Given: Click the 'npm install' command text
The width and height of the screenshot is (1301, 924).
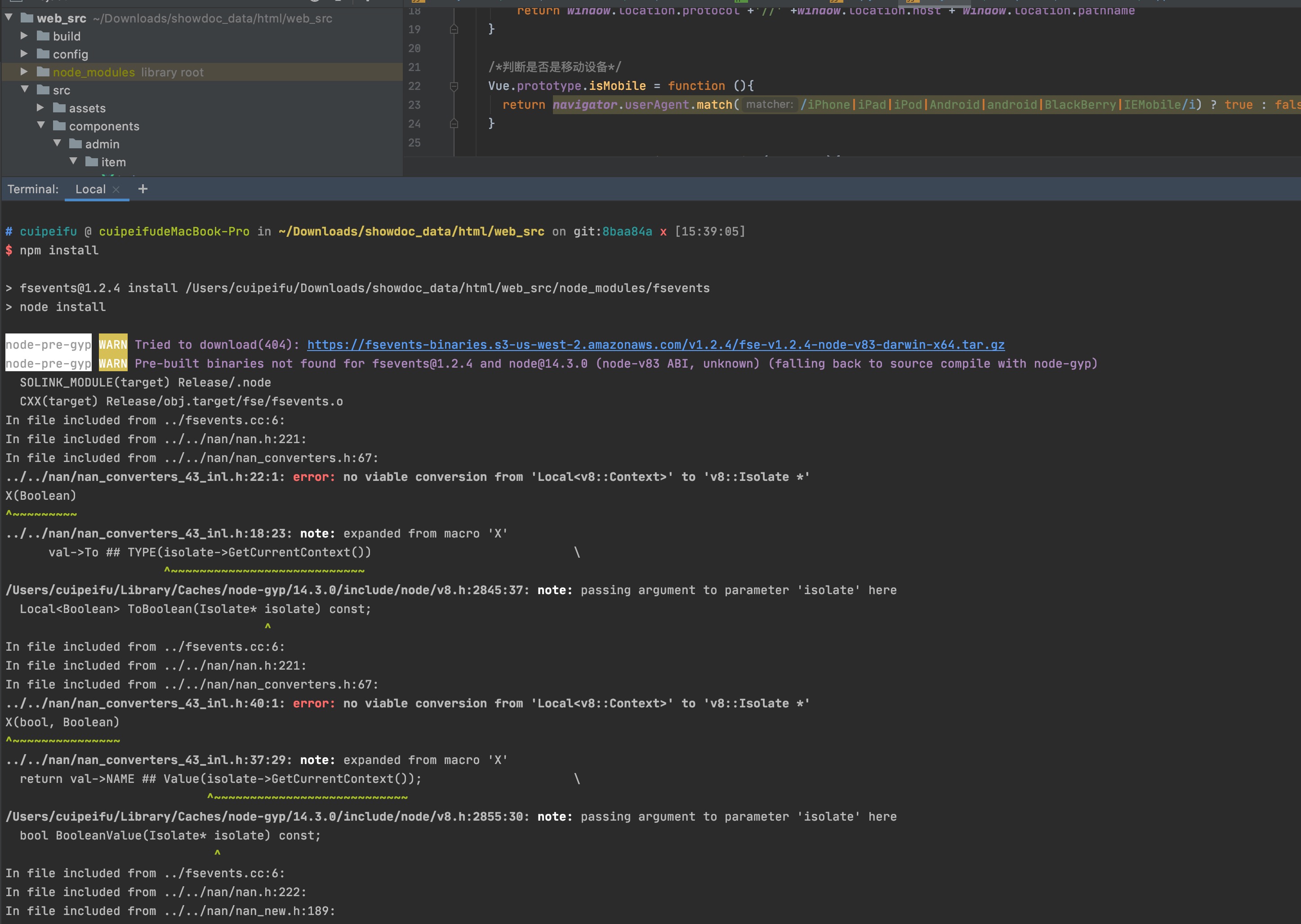Looking at the screenshot, I should (x=59, y=250).
